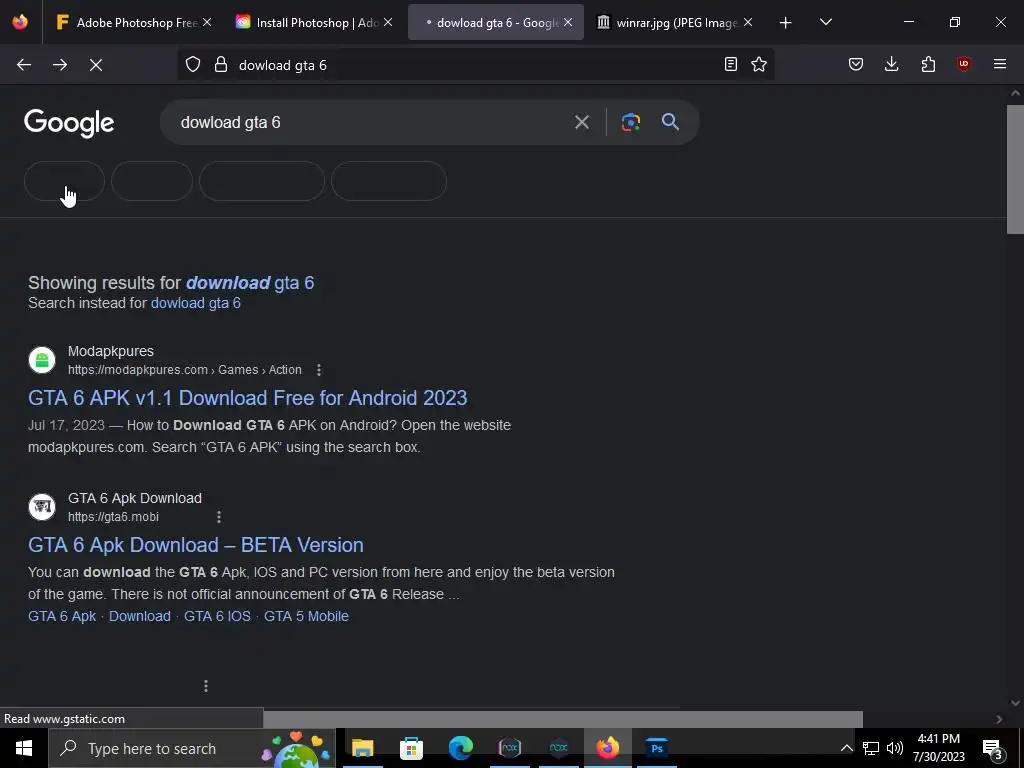The height and width of the screenshot is (768, 1024).
Task: Open more options for Modapkpures result
Action: tap(319, 370)
